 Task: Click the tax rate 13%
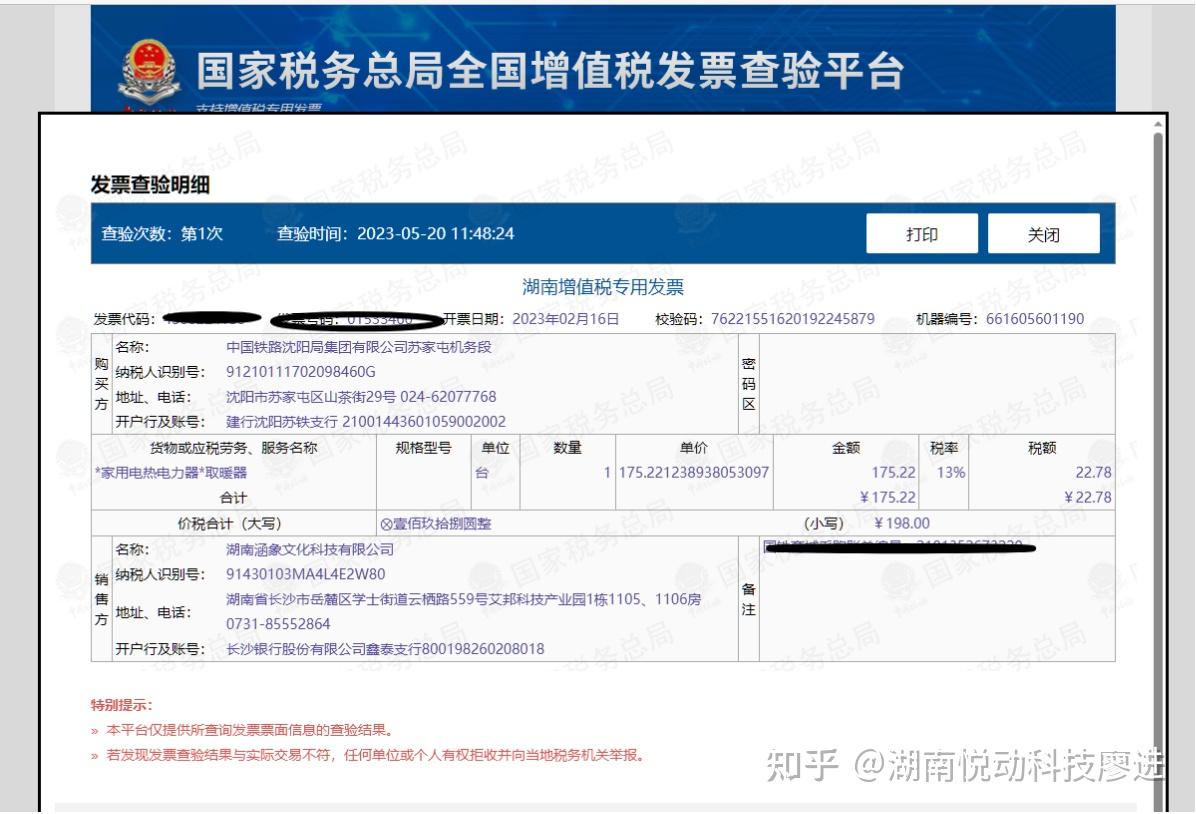tap(950, 473)
